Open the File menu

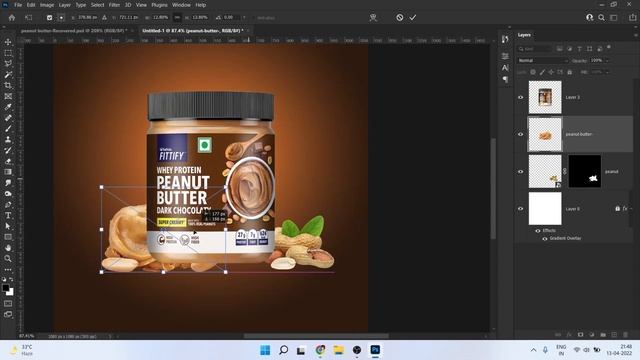[x=18, y=5]
